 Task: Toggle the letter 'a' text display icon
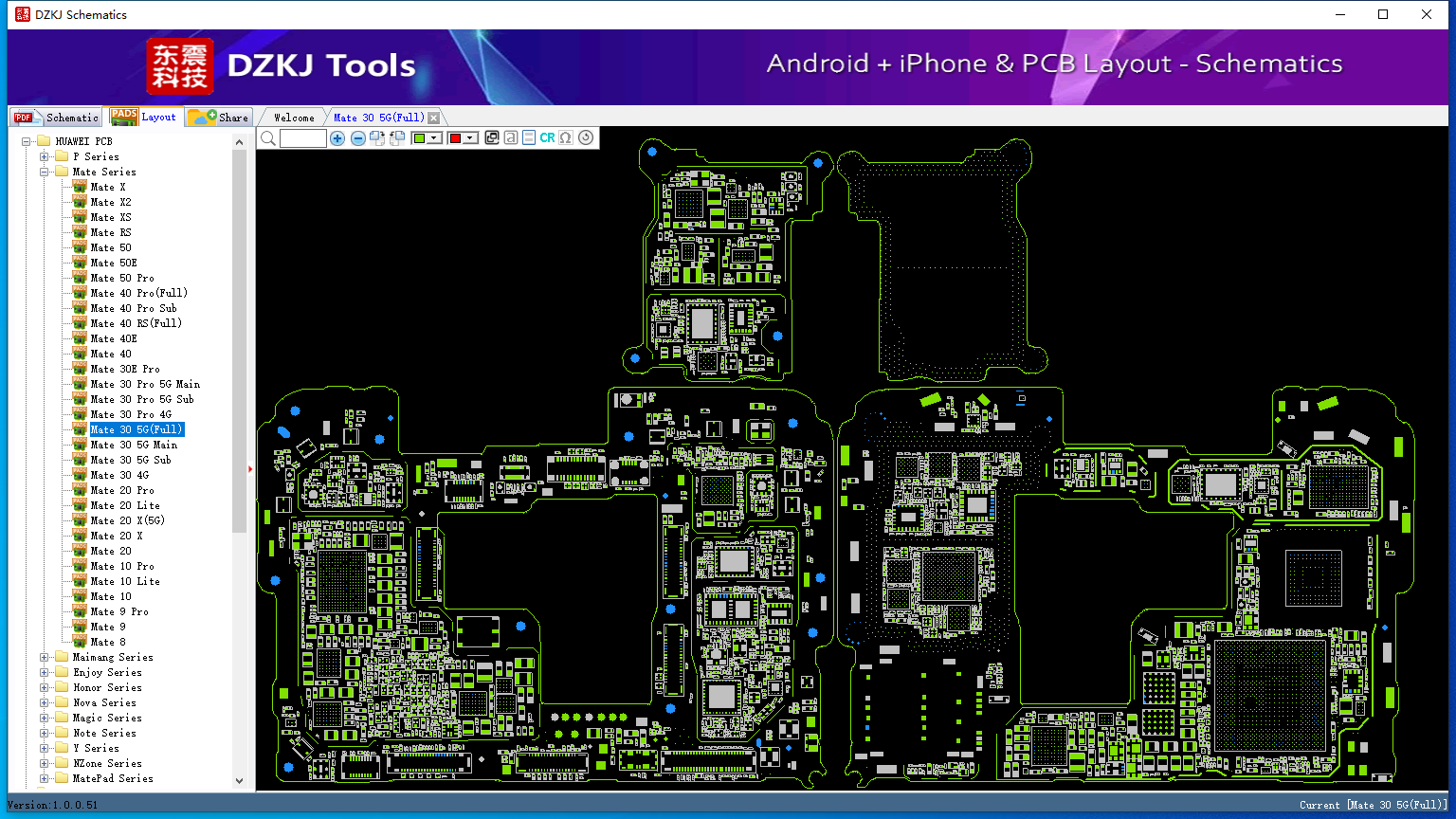click(511, 138)
